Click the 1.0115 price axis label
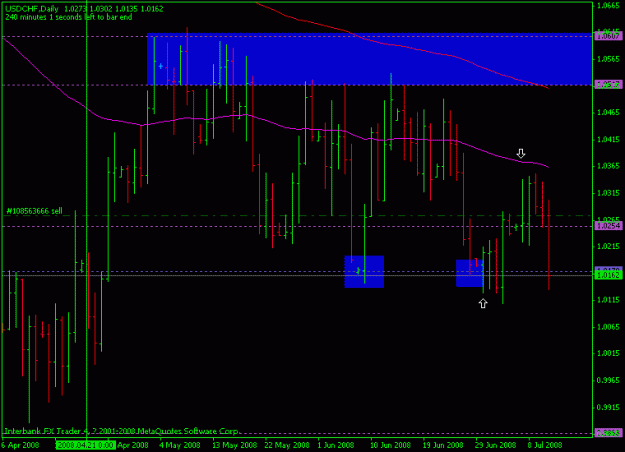The height and width of the screenshot is (452, 625). pyautogui.click(x=608, y=300)
